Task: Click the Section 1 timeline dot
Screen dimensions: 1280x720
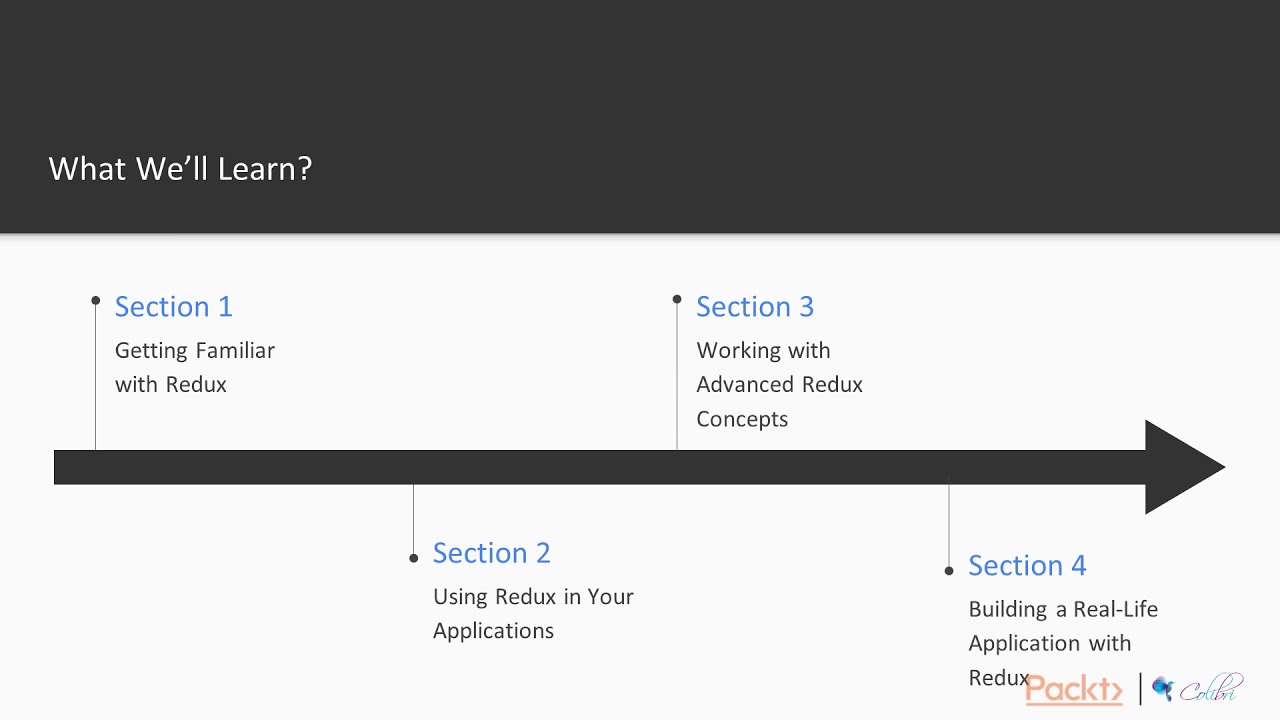Action: coord(96,300)
